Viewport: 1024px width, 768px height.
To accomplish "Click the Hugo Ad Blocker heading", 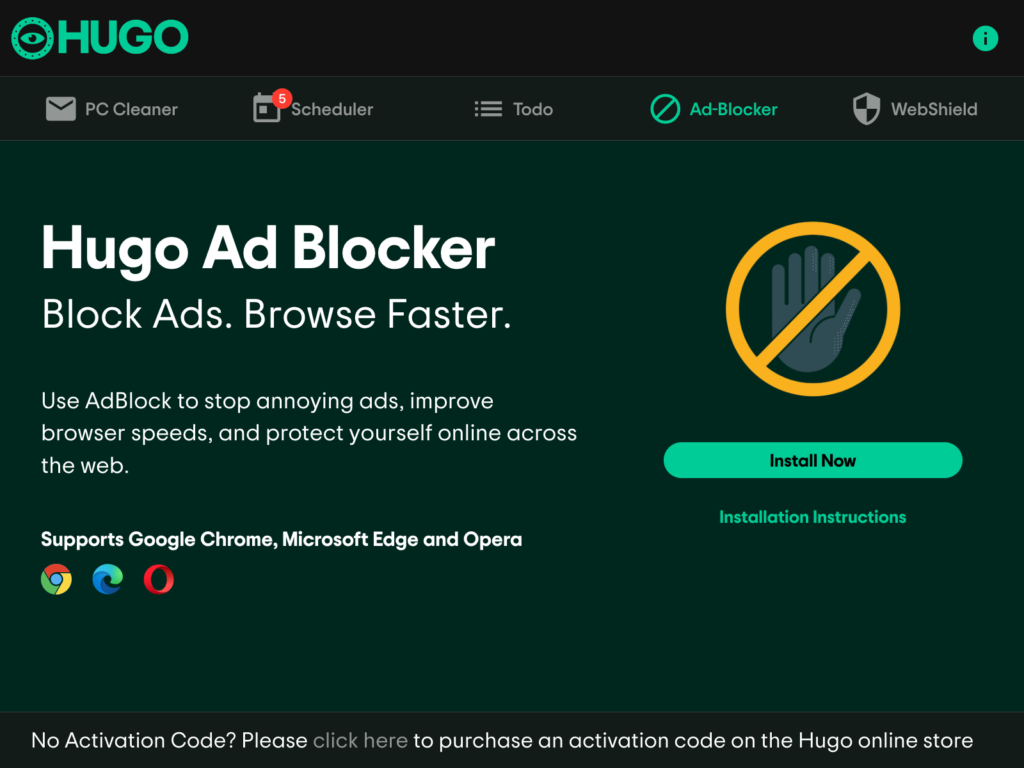I will [268, 250].
